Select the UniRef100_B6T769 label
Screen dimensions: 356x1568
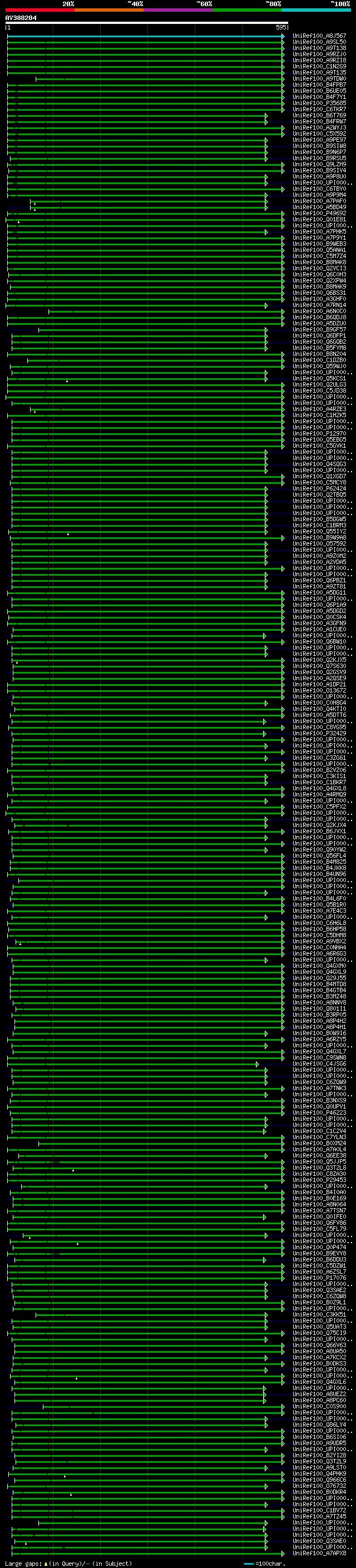319,115
